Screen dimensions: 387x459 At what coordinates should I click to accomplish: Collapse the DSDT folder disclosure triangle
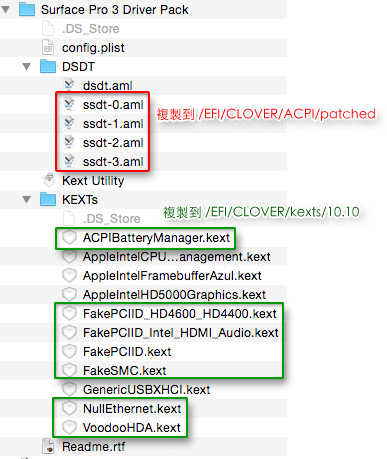pyautogui.click(x=27, y=66)
